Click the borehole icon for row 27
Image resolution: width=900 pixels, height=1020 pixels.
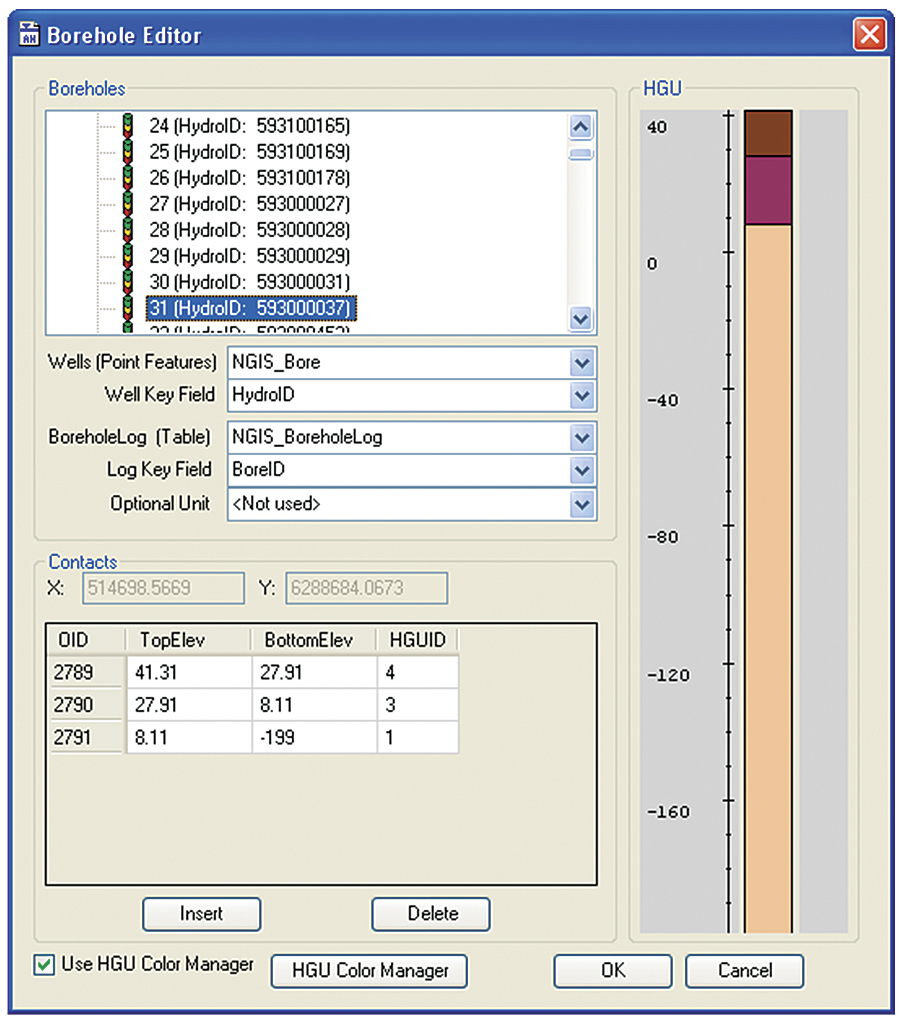tap(127, 203)
